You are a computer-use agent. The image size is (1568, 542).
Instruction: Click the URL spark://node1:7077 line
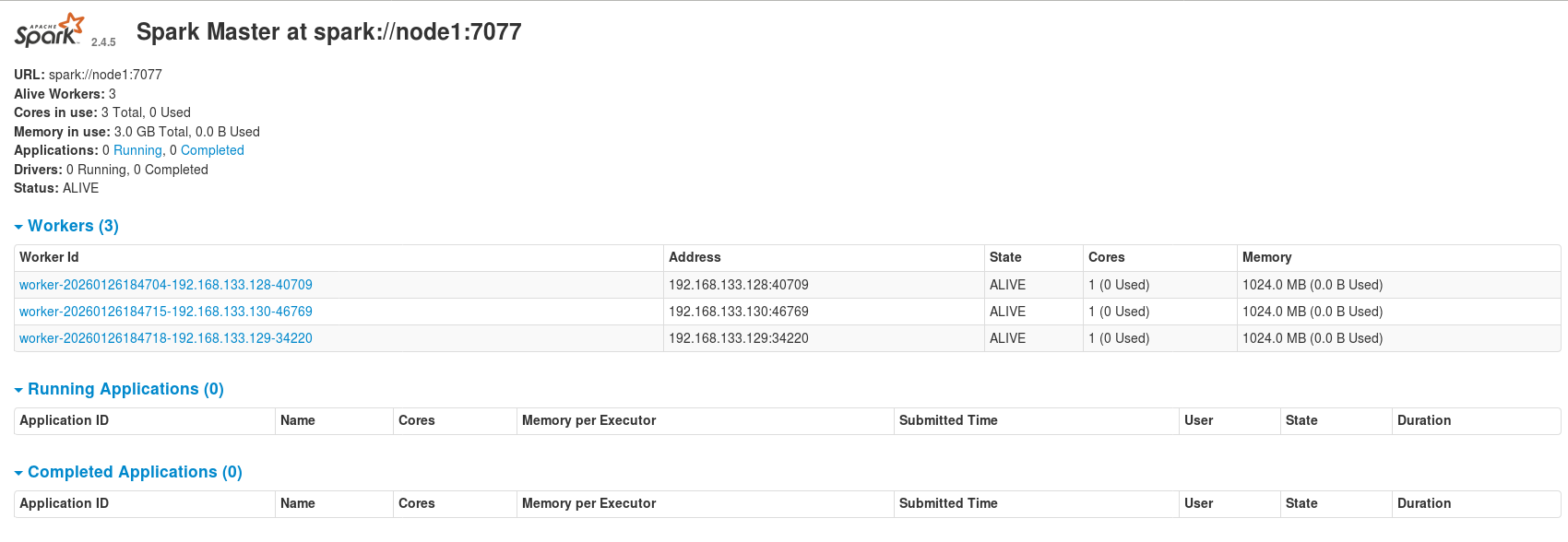[88, 75]
